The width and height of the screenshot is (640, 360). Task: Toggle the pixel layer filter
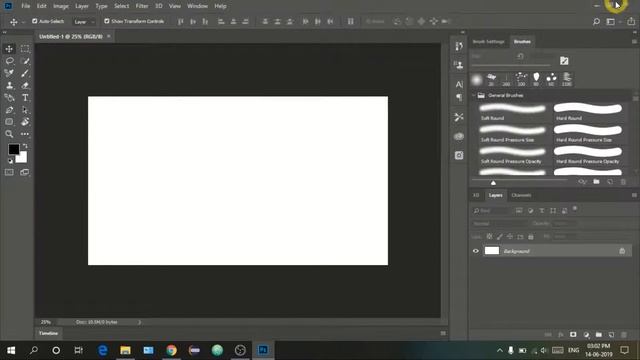pyautogui.click(x=519, y=211)
